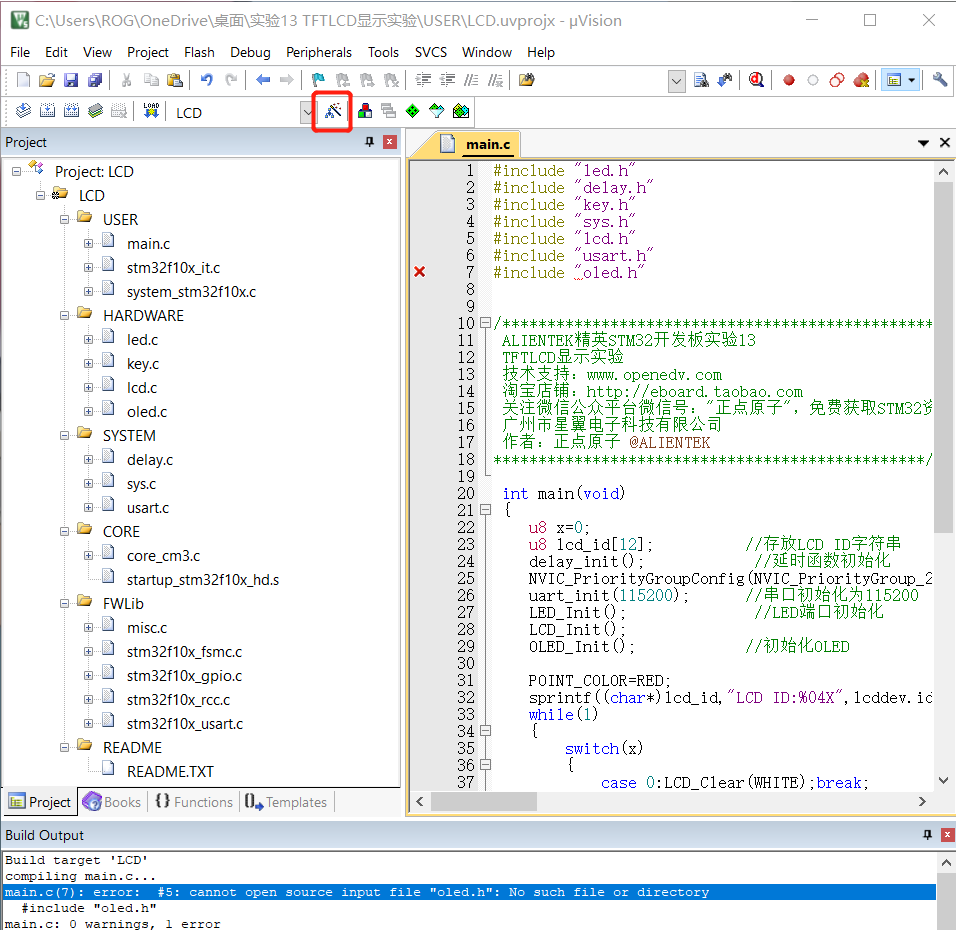The height and width of the screenshot is (930, 956).
Task: Switch to the Templates tab
Action: coord(286,802)
